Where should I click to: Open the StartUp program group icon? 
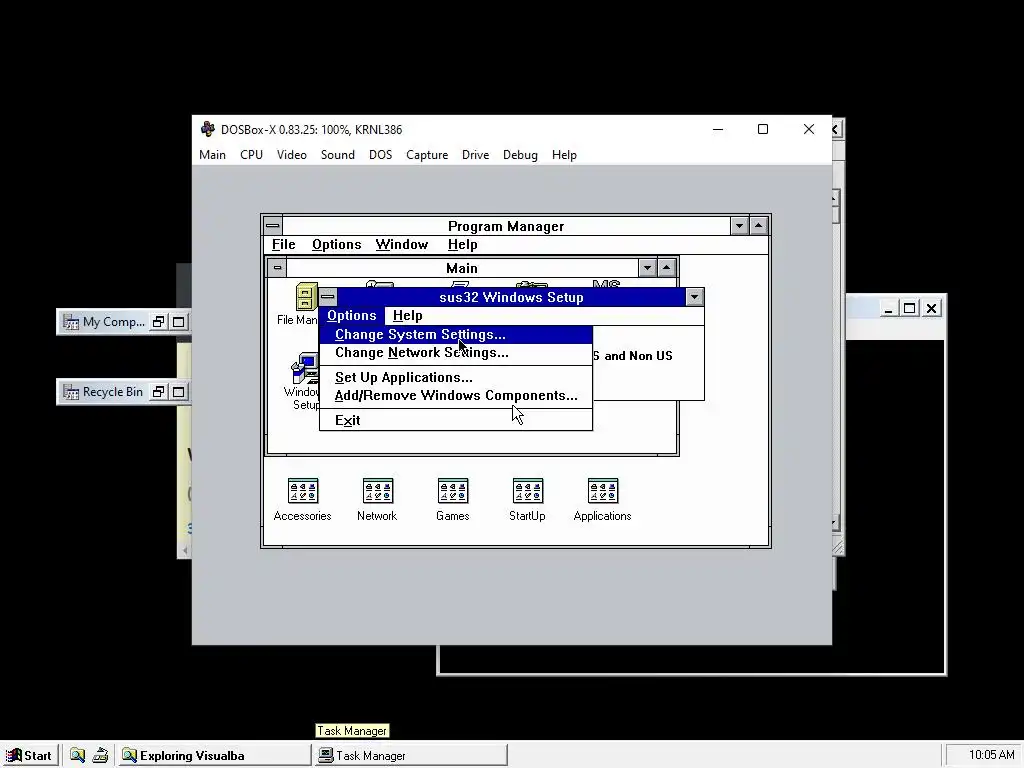pos(528,491)
